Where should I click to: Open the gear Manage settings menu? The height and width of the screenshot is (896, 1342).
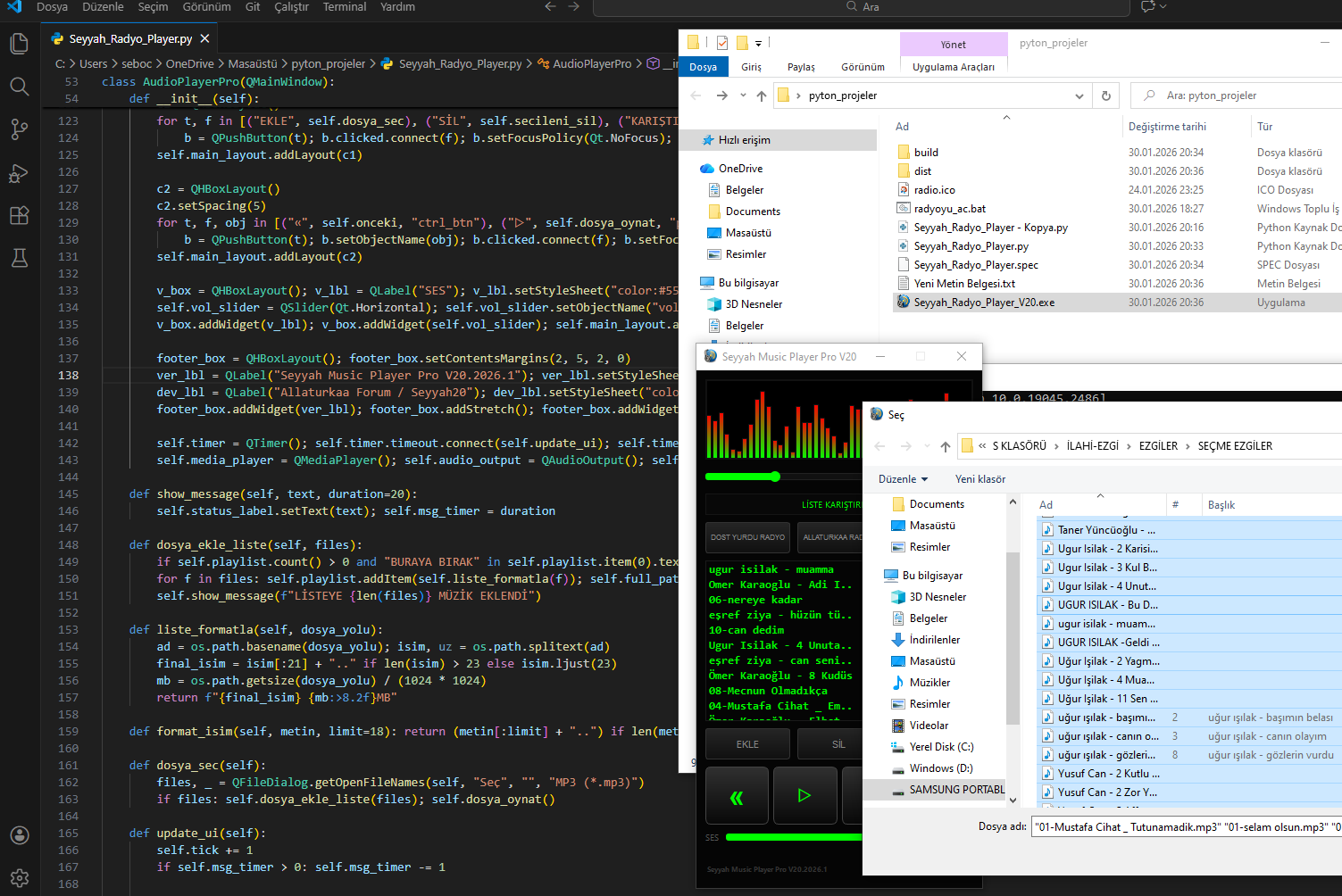[x=19, y=878]
